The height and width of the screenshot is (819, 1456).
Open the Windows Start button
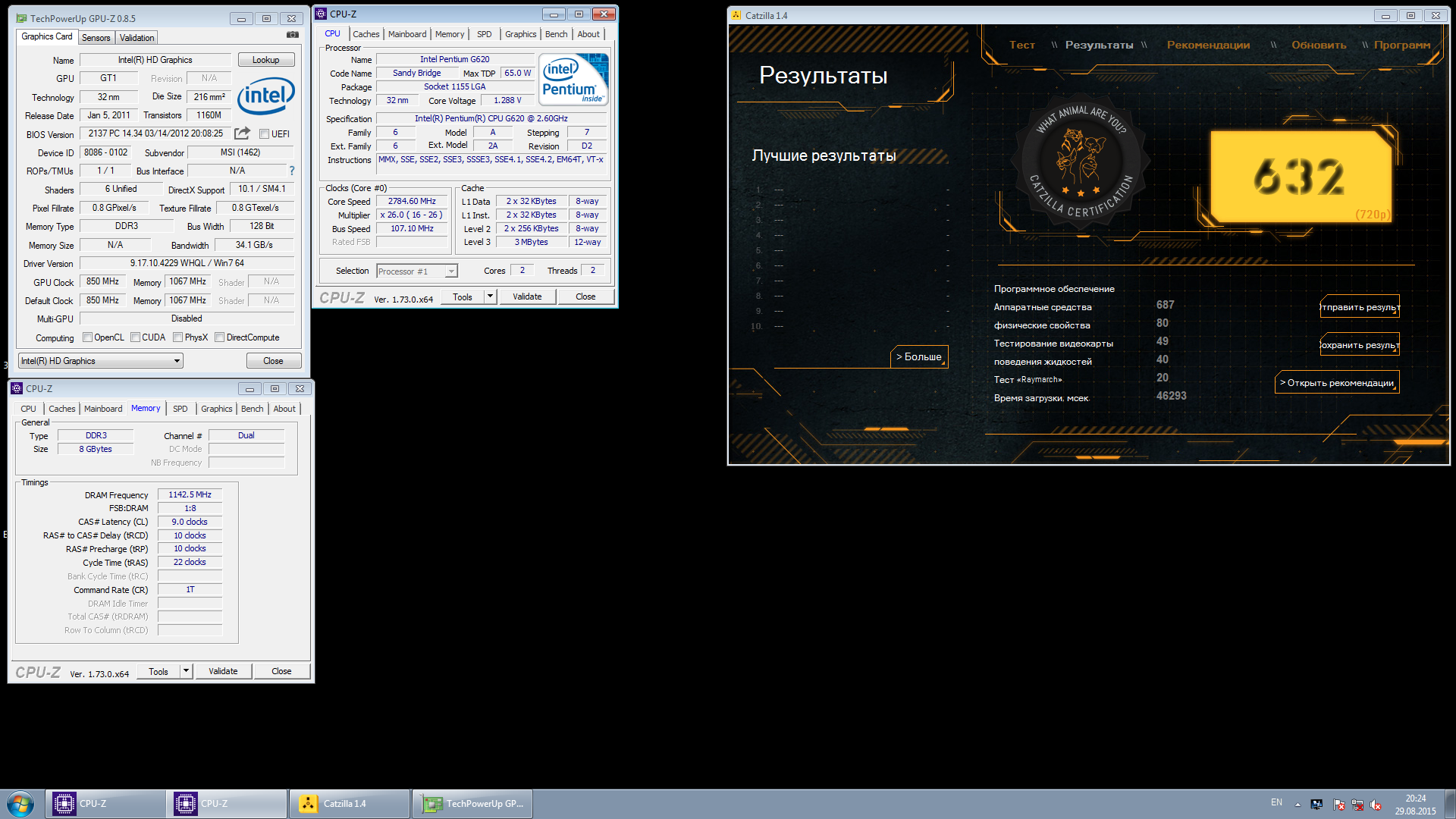point(20,804)
